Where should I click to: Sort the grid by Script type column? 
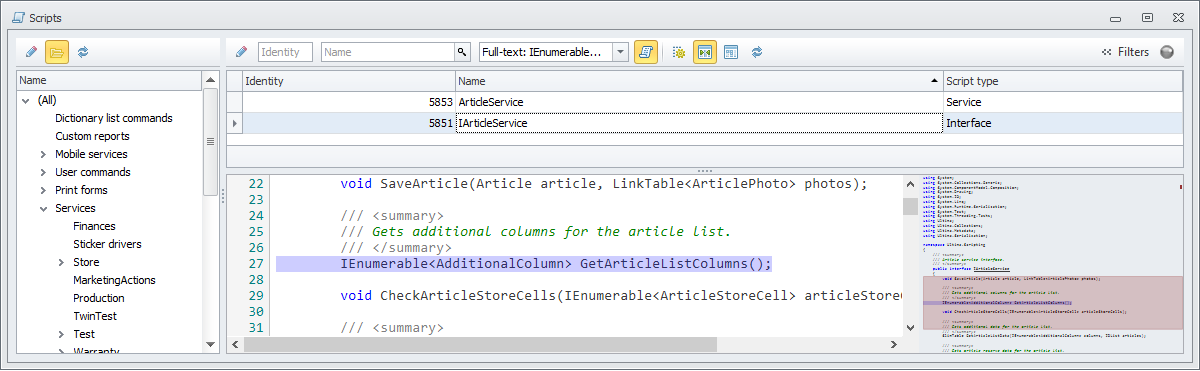1062,81
